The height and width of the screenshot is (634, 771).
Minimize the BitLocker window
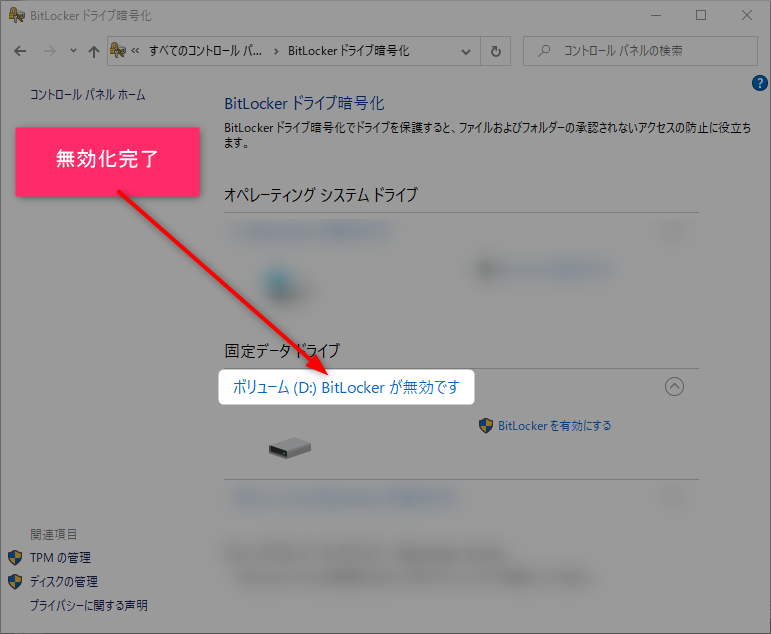pyautogui.click(x=656, y=15)
